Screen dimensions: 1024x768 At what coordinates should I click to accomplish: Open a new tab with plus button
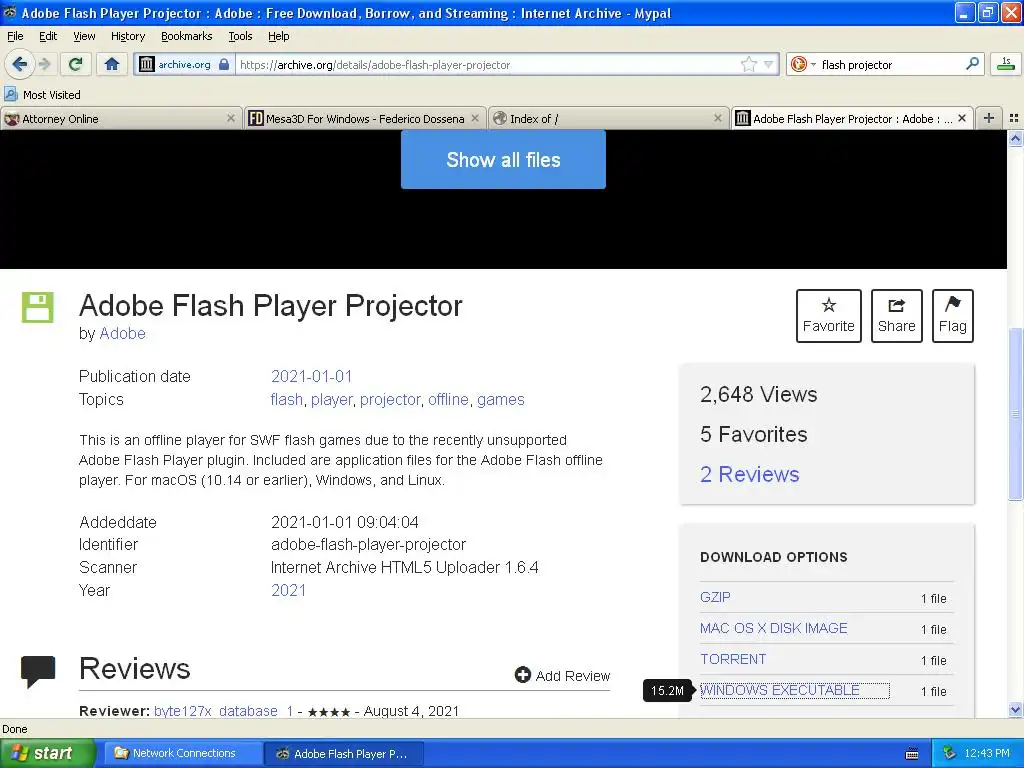point(989,118)
